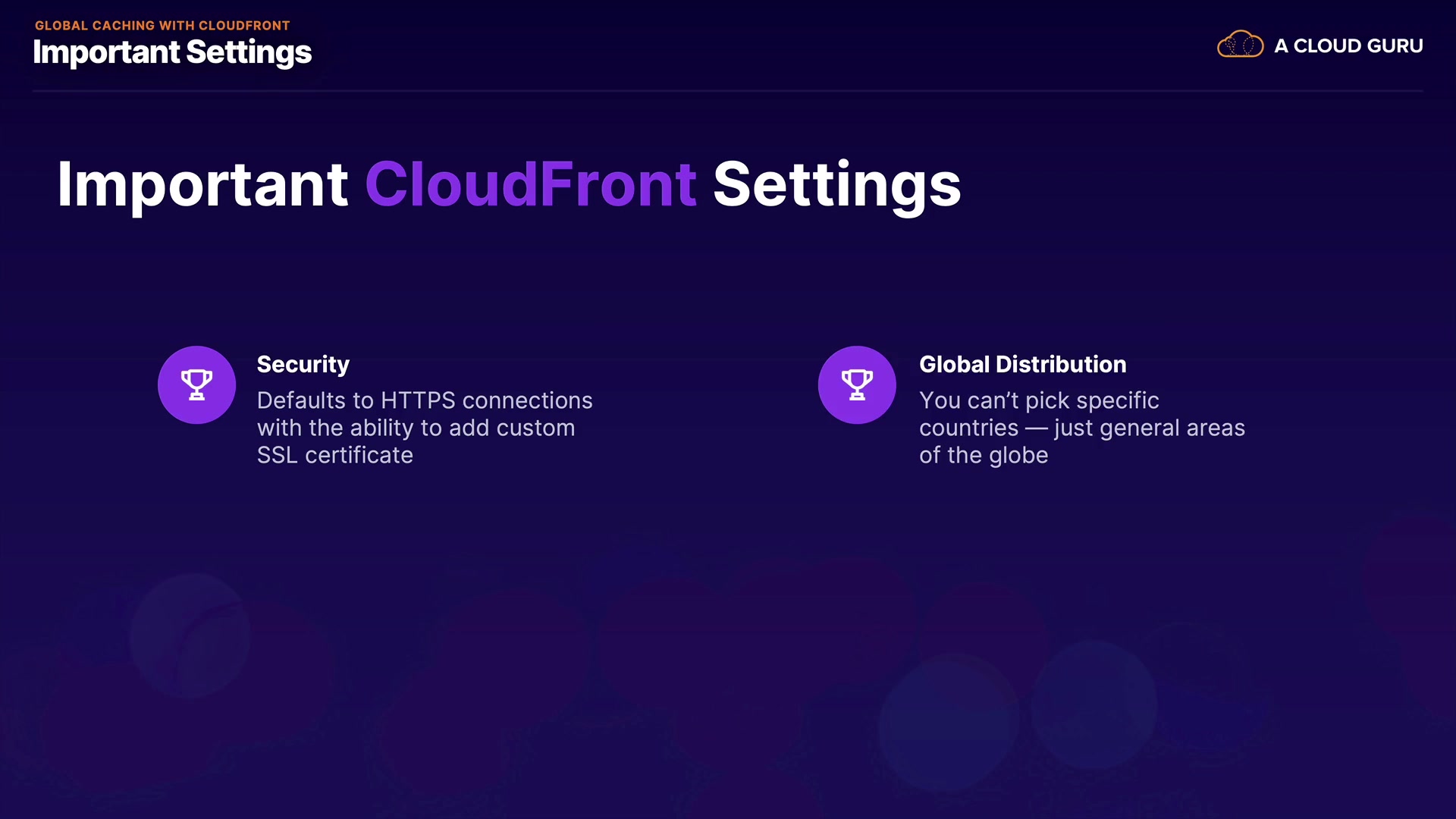Click the "Important Settings" slide title
The image size is (1456, 819).
pos(172,52)
